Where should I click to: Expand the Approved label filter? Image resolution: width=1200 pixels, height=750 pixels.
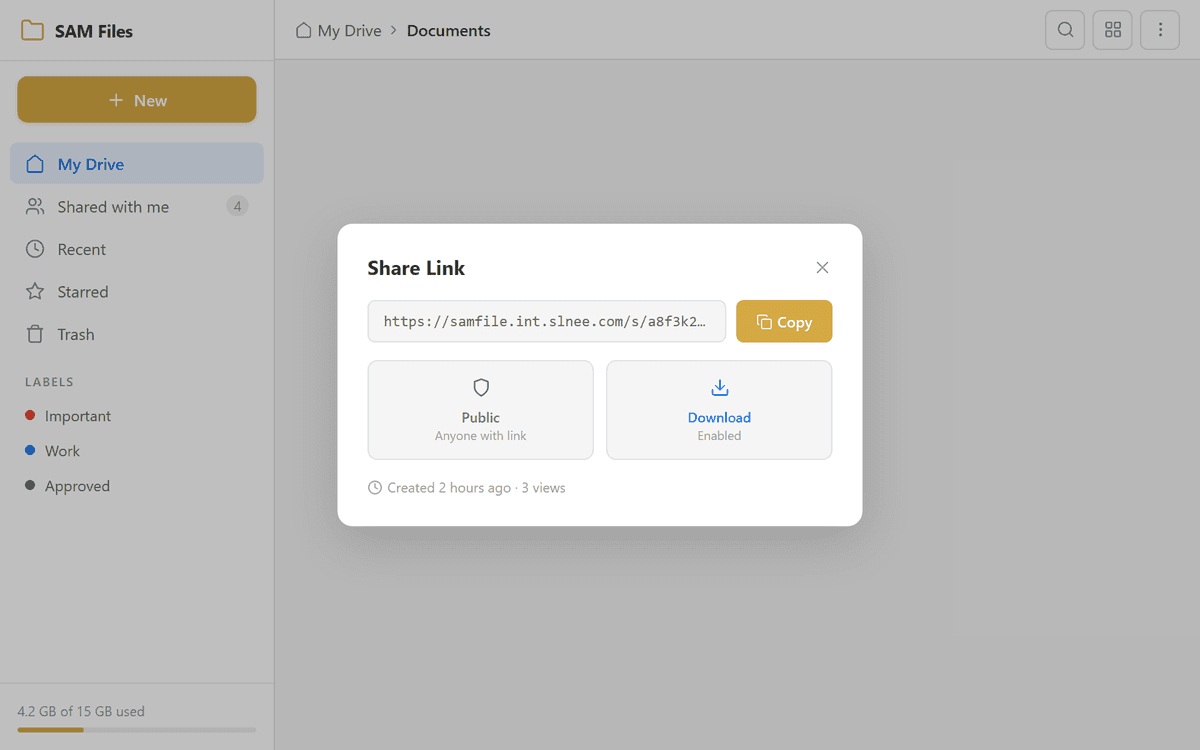click(x=74, y=485)
